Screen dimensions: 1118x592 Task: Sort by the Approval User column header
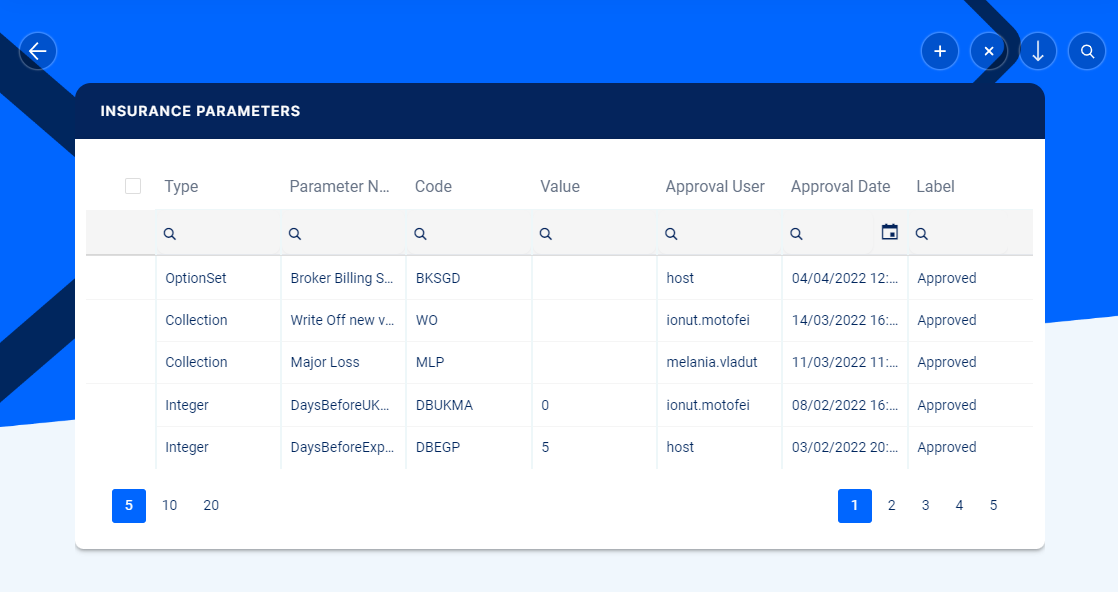click(715, 186)
